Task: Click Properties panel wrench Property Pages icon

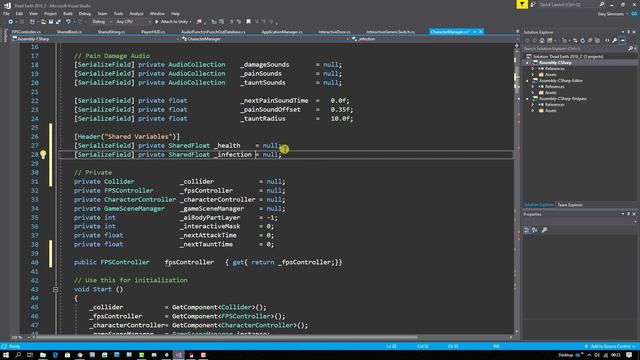Action: [544, 230]
